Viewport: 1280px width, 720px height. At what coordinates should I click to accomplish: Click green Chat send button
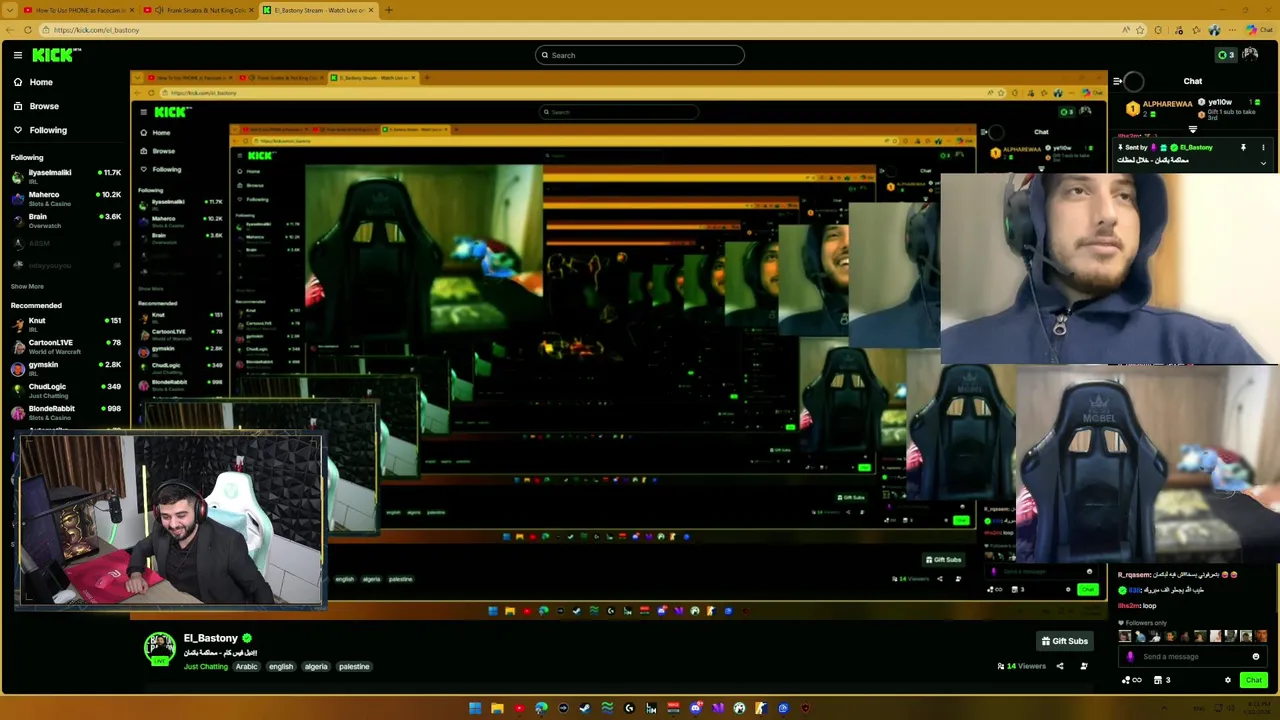coord(1253,680)
